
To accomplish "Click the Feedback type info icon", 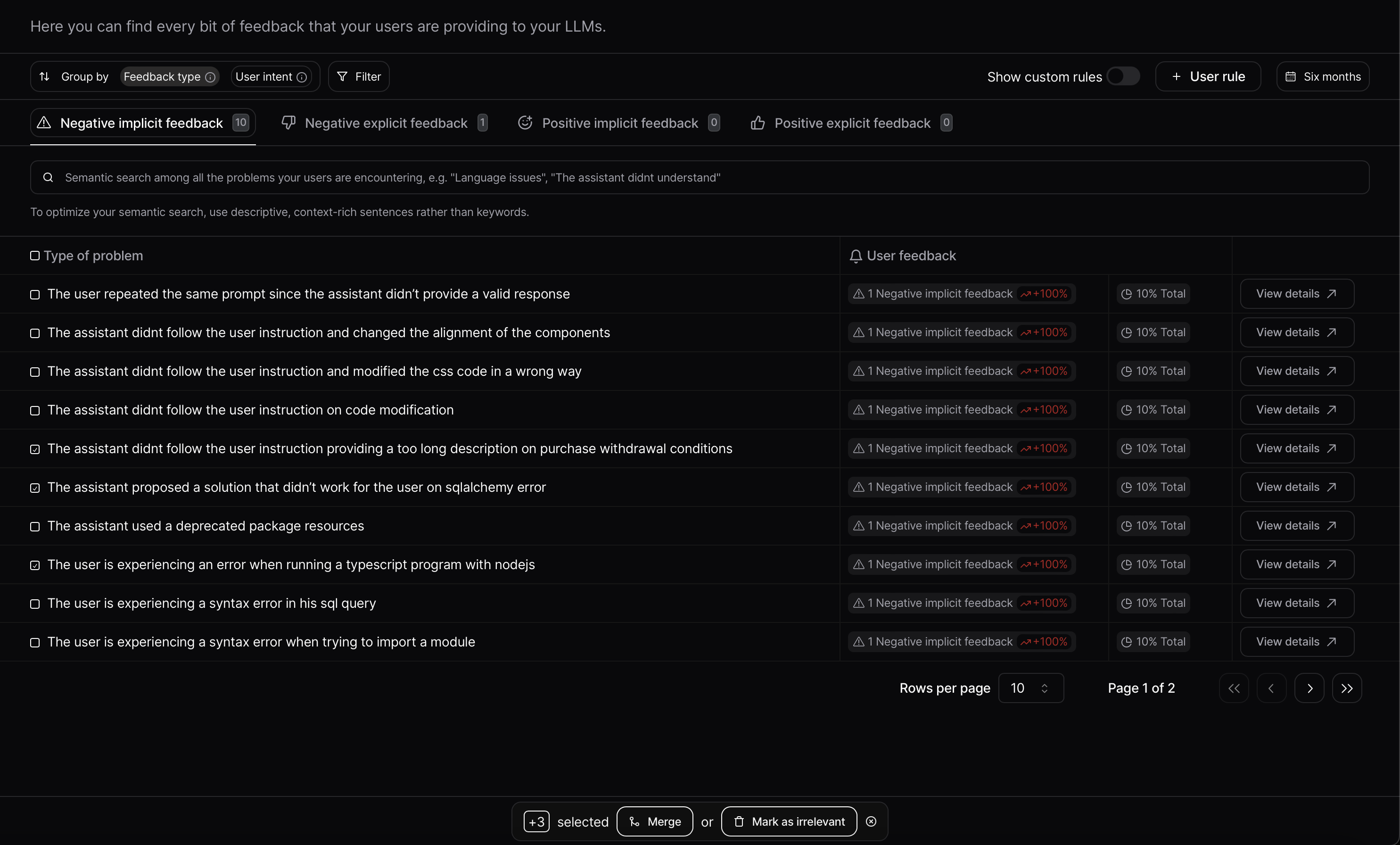I will point(210,77).
